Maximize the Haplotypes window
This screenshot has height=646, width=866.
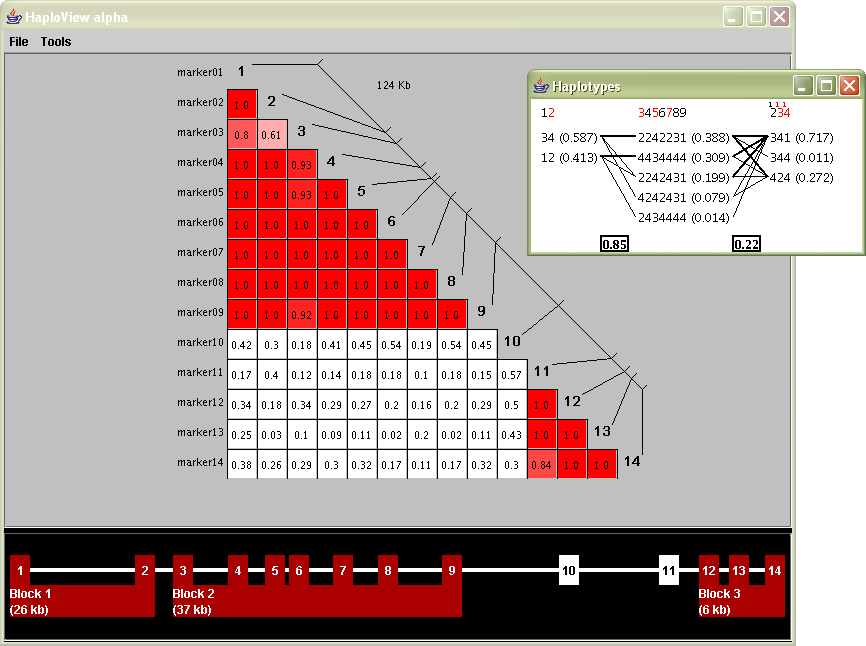(x=826, y=86)
